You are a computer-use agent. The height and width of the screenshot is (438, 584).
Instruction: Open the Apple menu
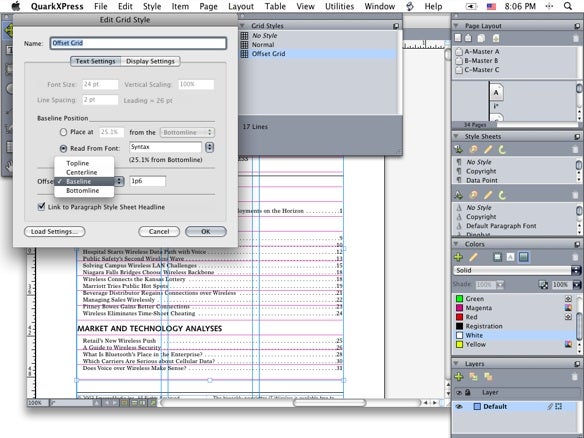15,6
